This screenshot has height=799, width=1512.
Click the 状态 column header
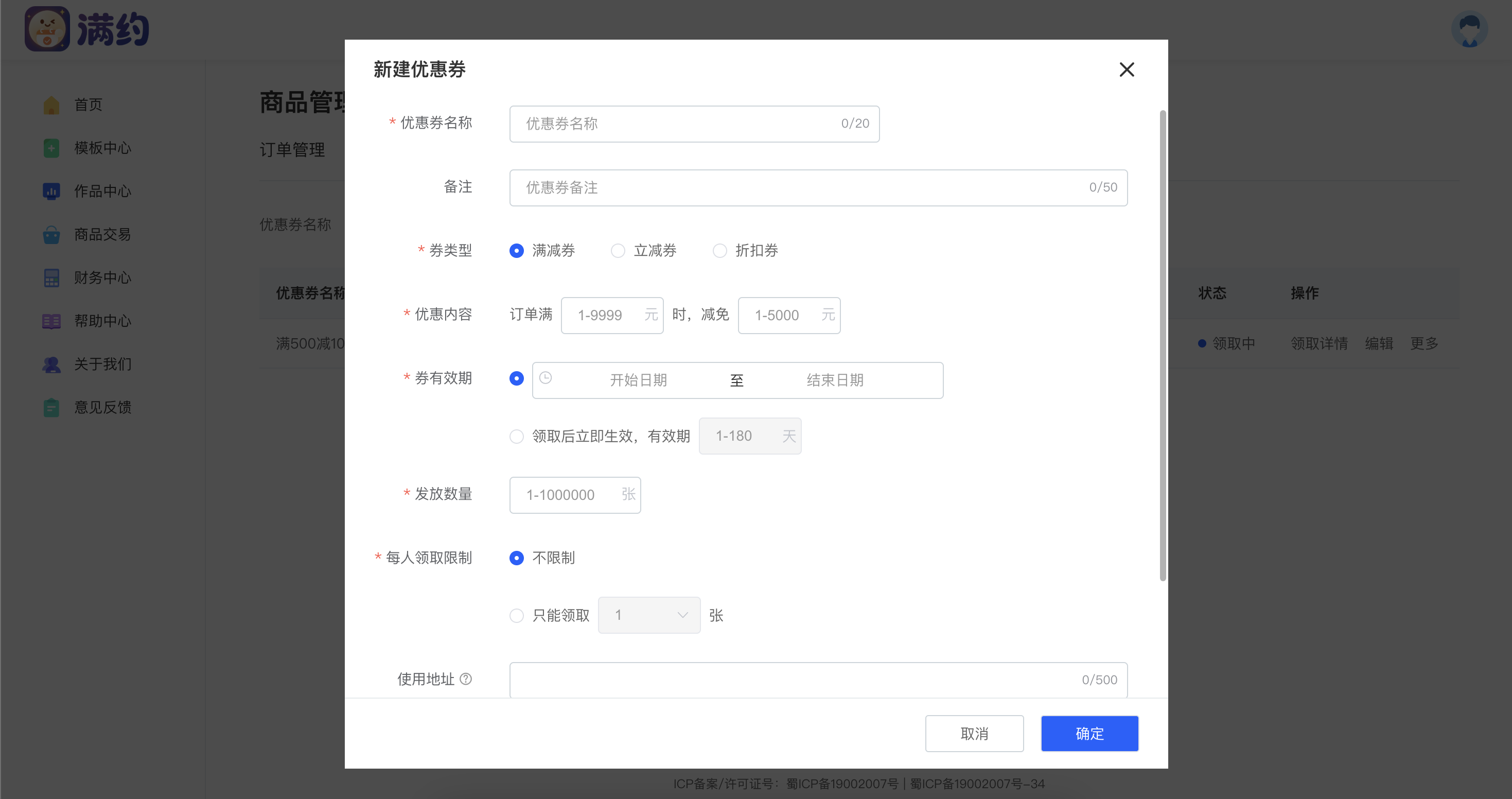click(1212, 293)
